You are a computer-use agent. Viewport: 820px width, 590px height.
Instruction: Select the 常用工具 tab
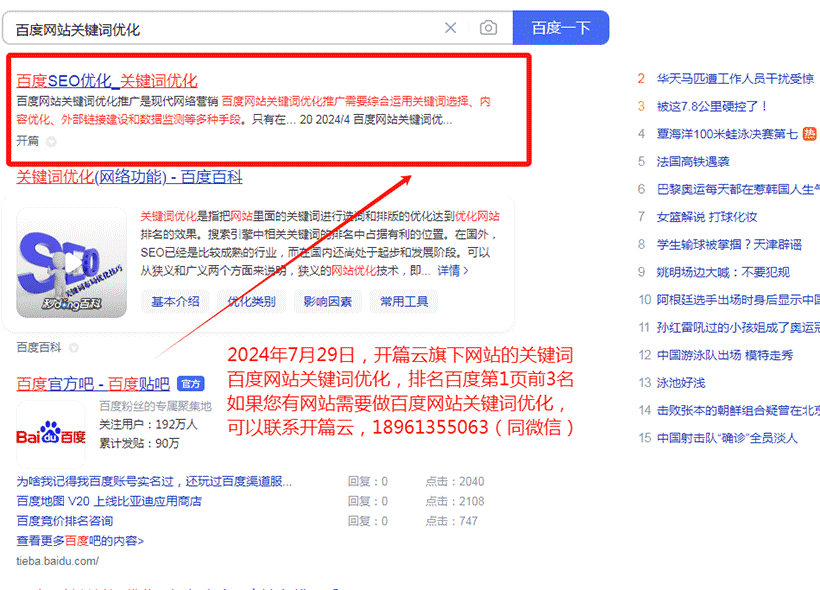click(404, 301)
